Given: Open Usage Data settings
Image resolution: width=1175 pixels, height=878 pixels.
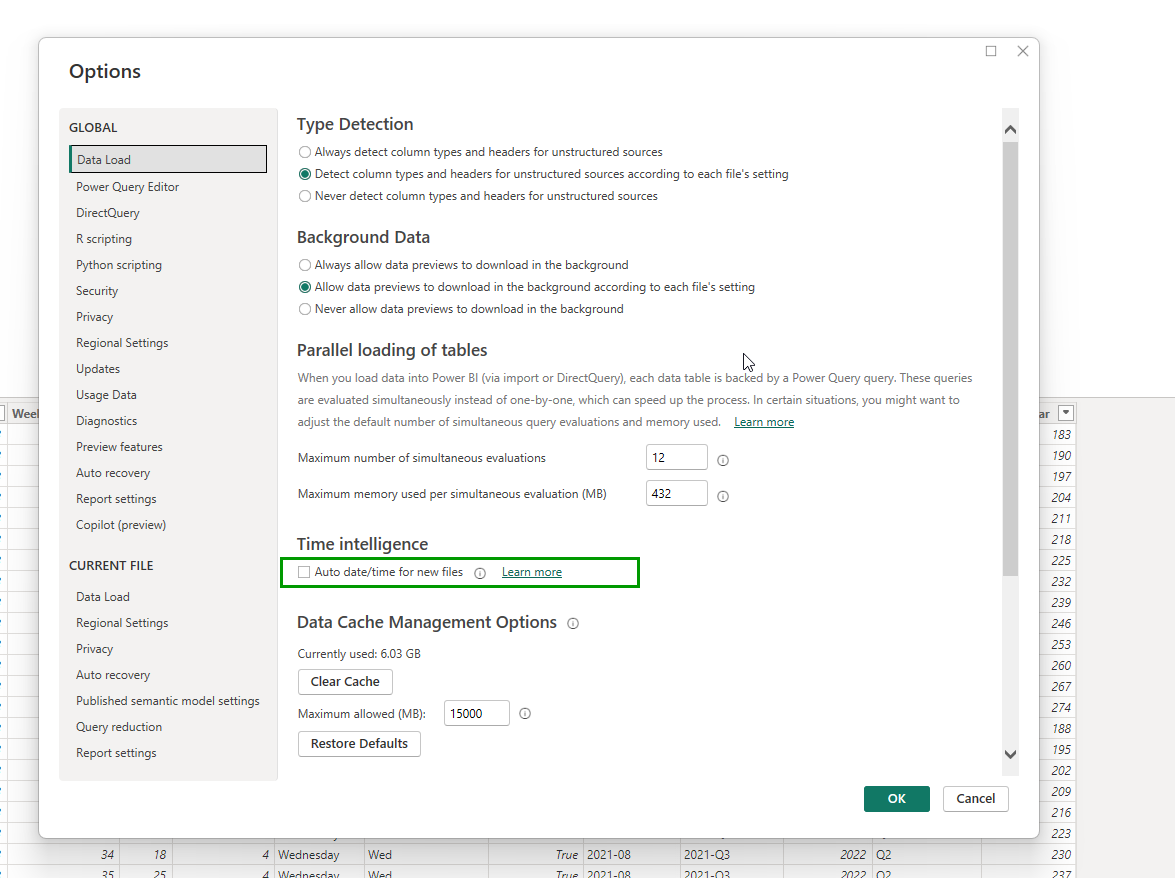Looking at the screenshot, I should (106, 395).
